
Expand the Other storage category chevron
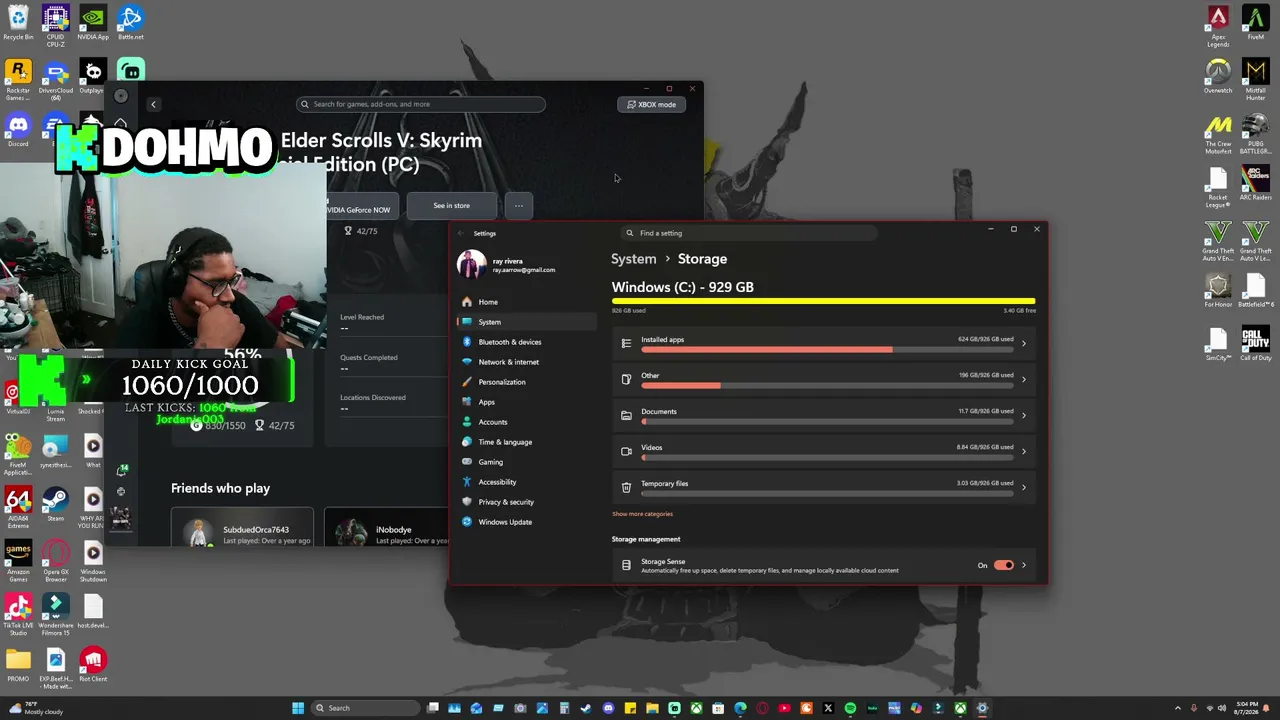(1023, 380)
